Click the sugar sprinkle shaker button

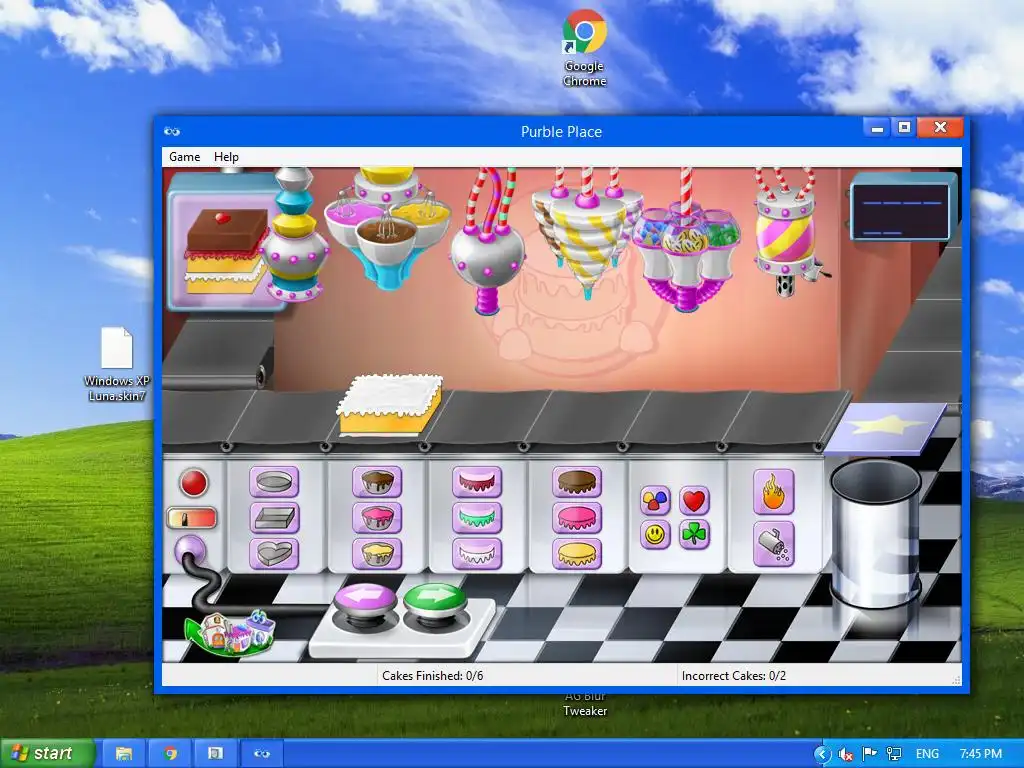pyautogui.click(x=774, y=543)
